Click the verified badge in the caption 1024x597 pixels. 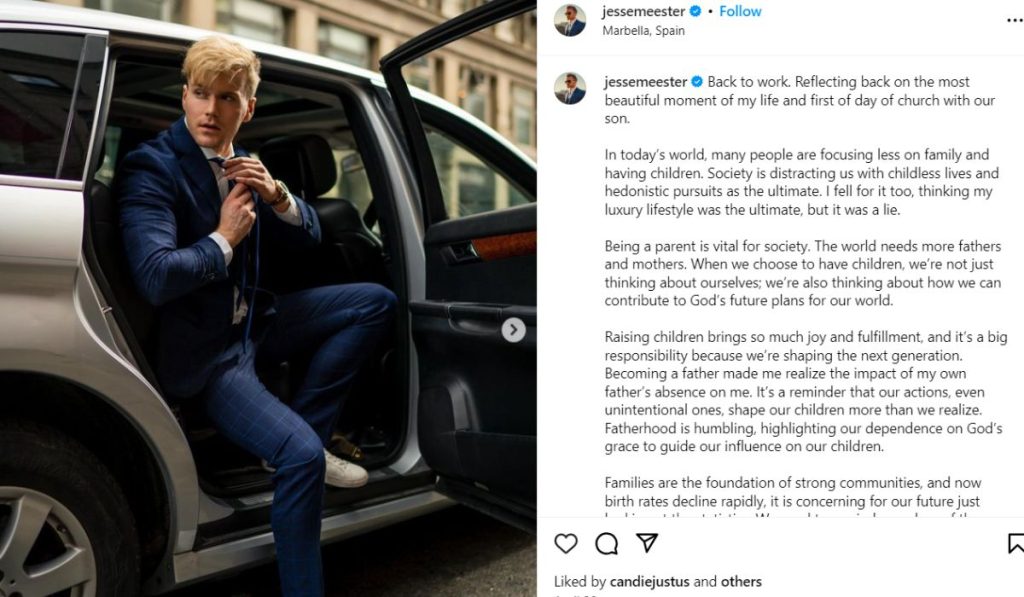697,82
